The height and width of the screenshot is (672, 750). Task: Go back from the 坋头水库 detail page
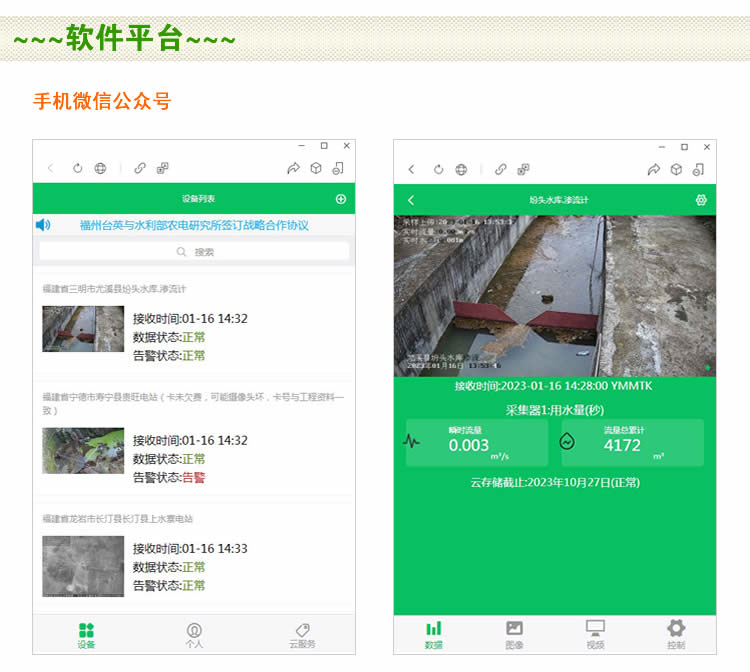tap(411, 200)
